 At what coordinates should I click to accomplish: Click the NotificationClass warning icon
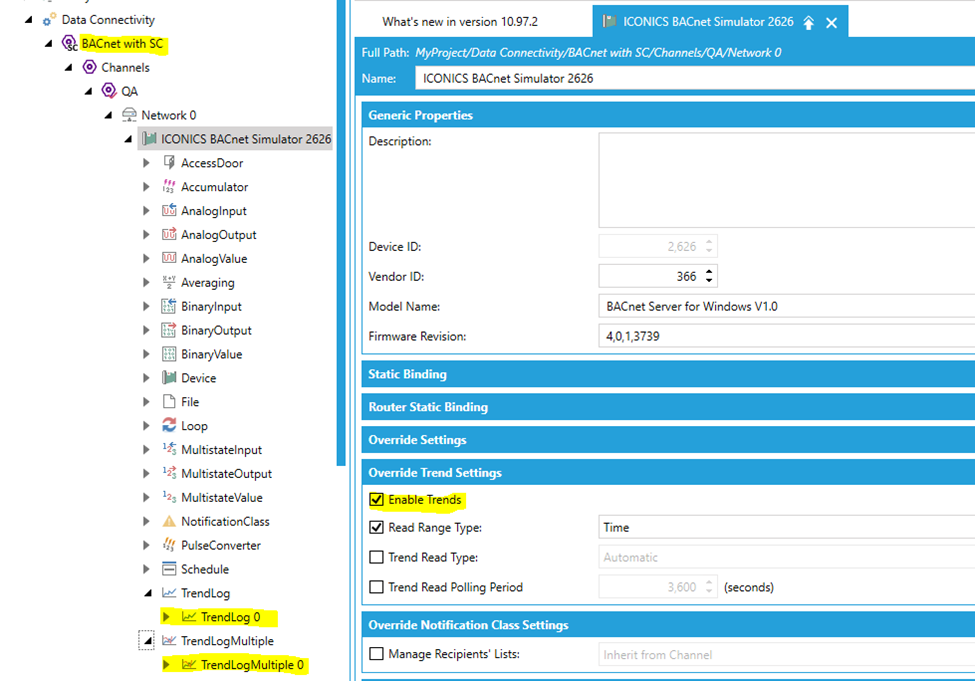[x=169, y=522]
